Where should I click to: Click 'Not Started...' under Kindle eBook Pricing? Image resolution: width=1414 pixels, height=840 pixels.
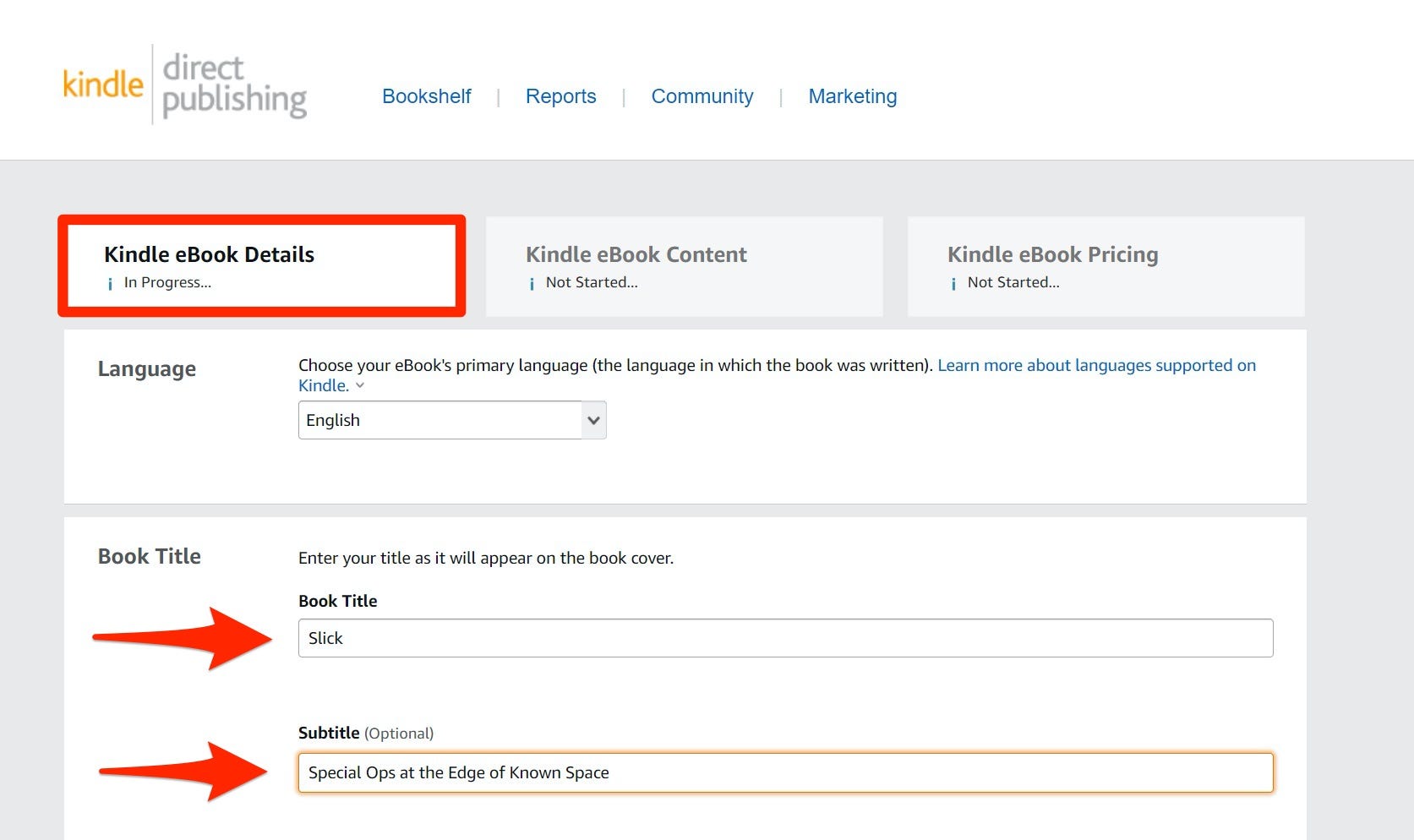(1013, 282)
